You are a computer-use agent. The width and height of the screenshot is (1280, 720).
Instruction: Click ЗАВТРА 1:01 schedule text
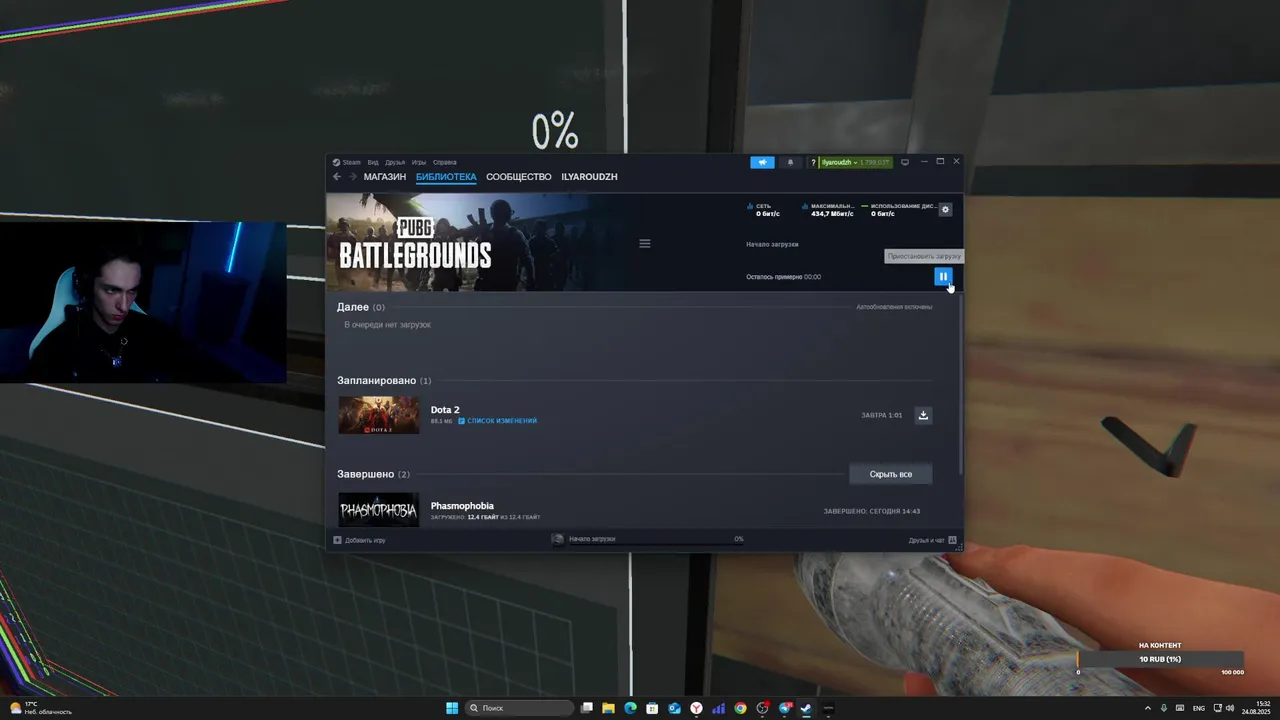pyautogui.click(x=882, y=415)
